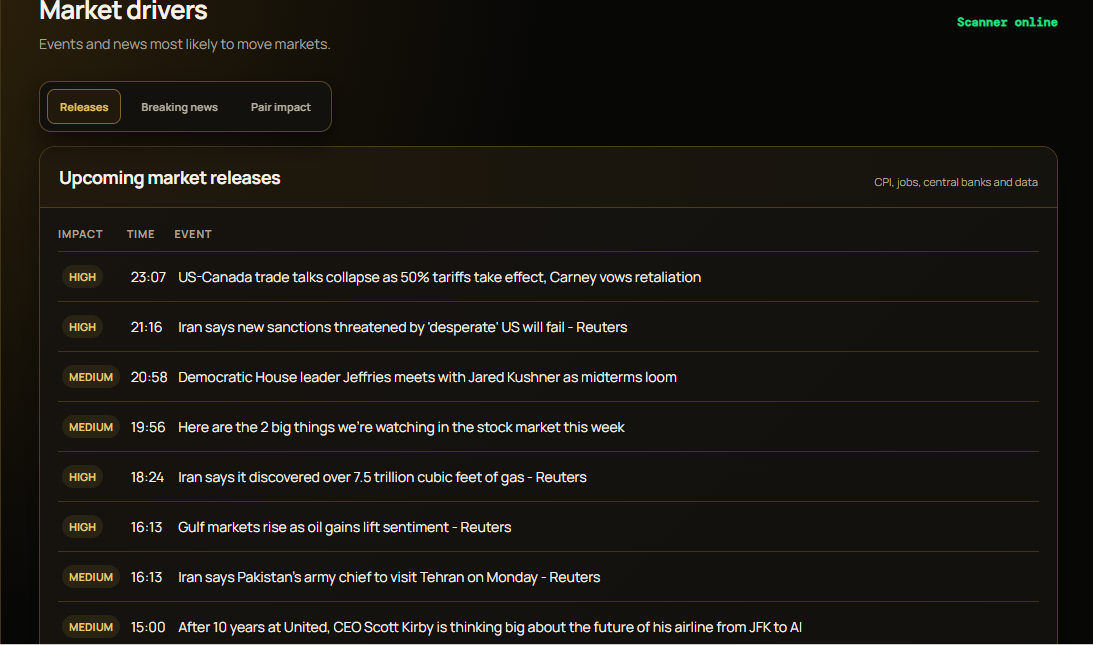Screen dimensions: 1093x645
Task: Click HIGH badge on US-Canada trade row
Action: (82, 277)
